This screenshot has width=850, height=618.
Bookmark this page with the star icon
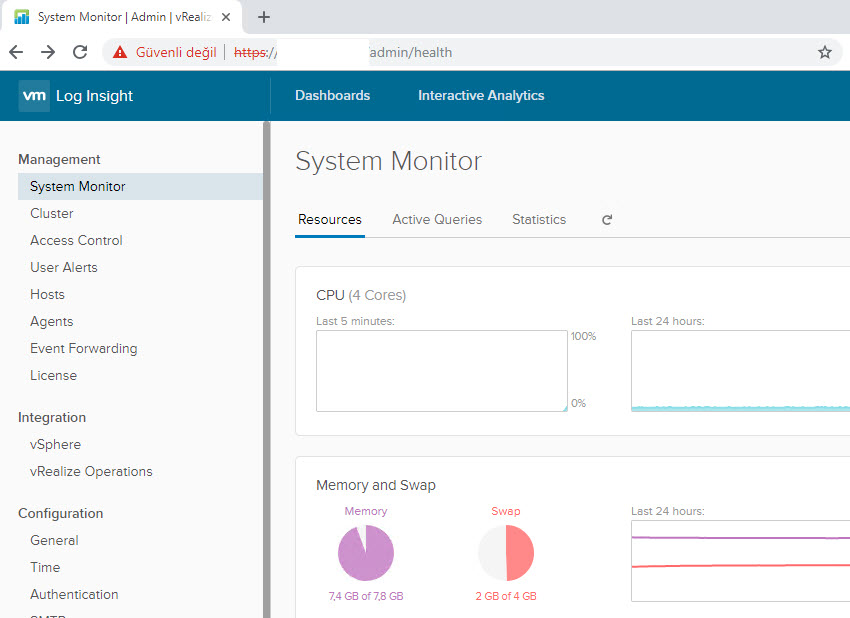pyautogui.click(x=824, y=52)
